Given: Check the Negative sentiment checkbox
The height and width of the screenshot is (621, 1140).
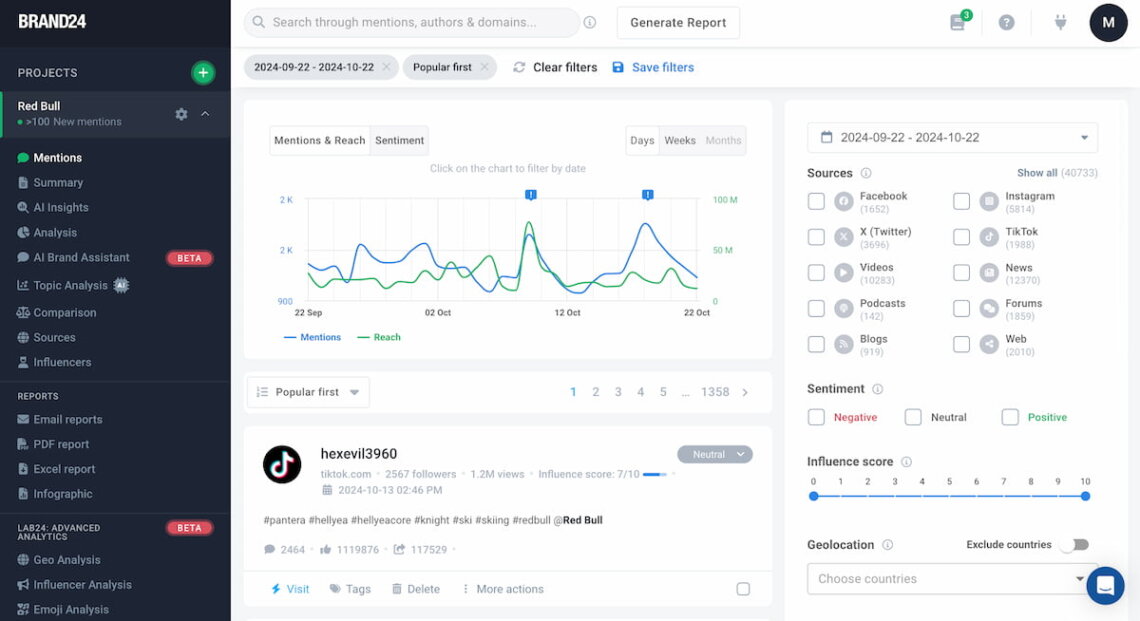Looking at the screenshot, I should click(x=816, y=417).
